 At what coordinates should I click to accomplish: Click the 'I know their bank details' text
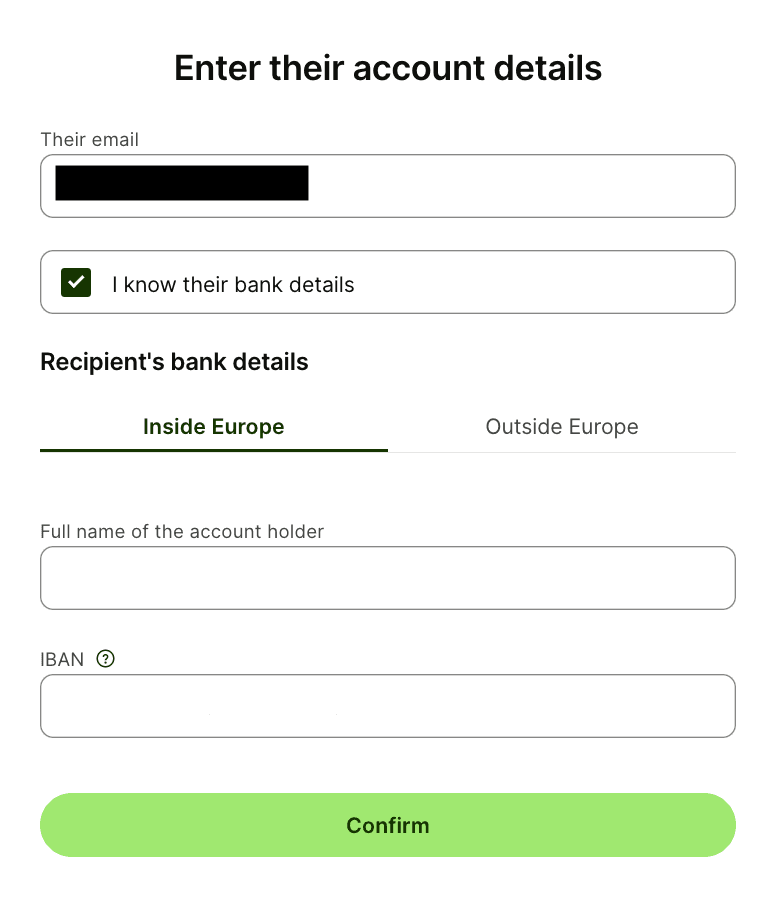[x=233, y=285]
